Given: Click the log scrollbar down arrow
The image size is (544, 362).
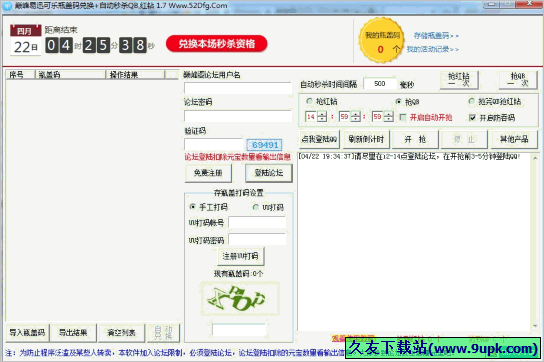Looking at the screenshot, I should tap(535, 326).
